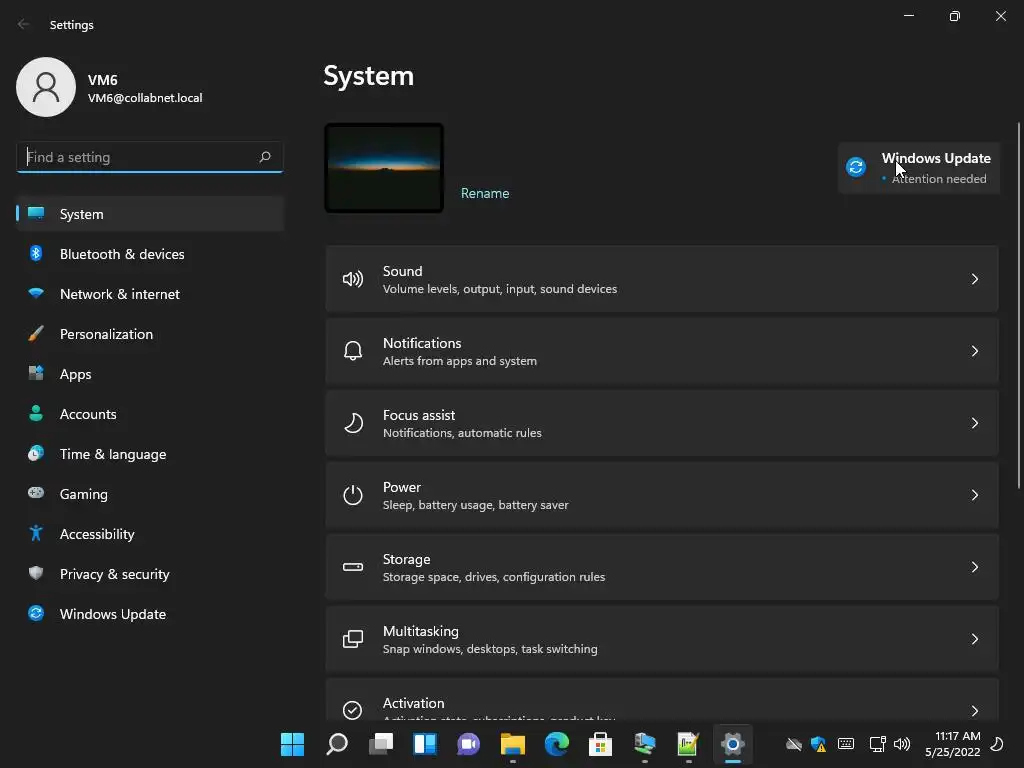The image size is (1024, 768).
Task: Click the Time & language clock icon
Action: coord(36,453)
